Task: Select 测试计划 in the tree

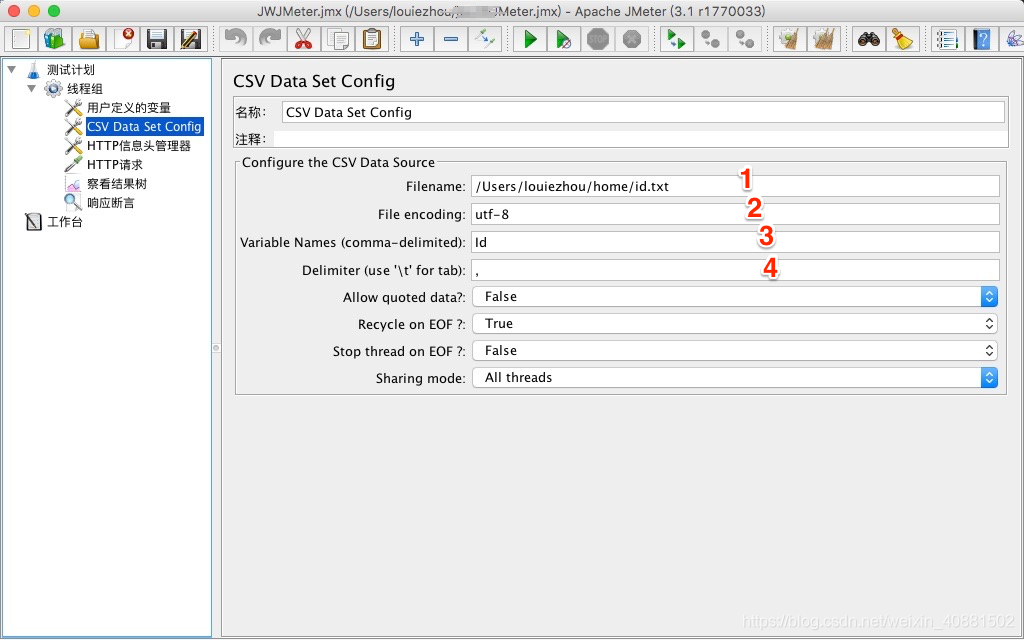Action: [71, 70]
